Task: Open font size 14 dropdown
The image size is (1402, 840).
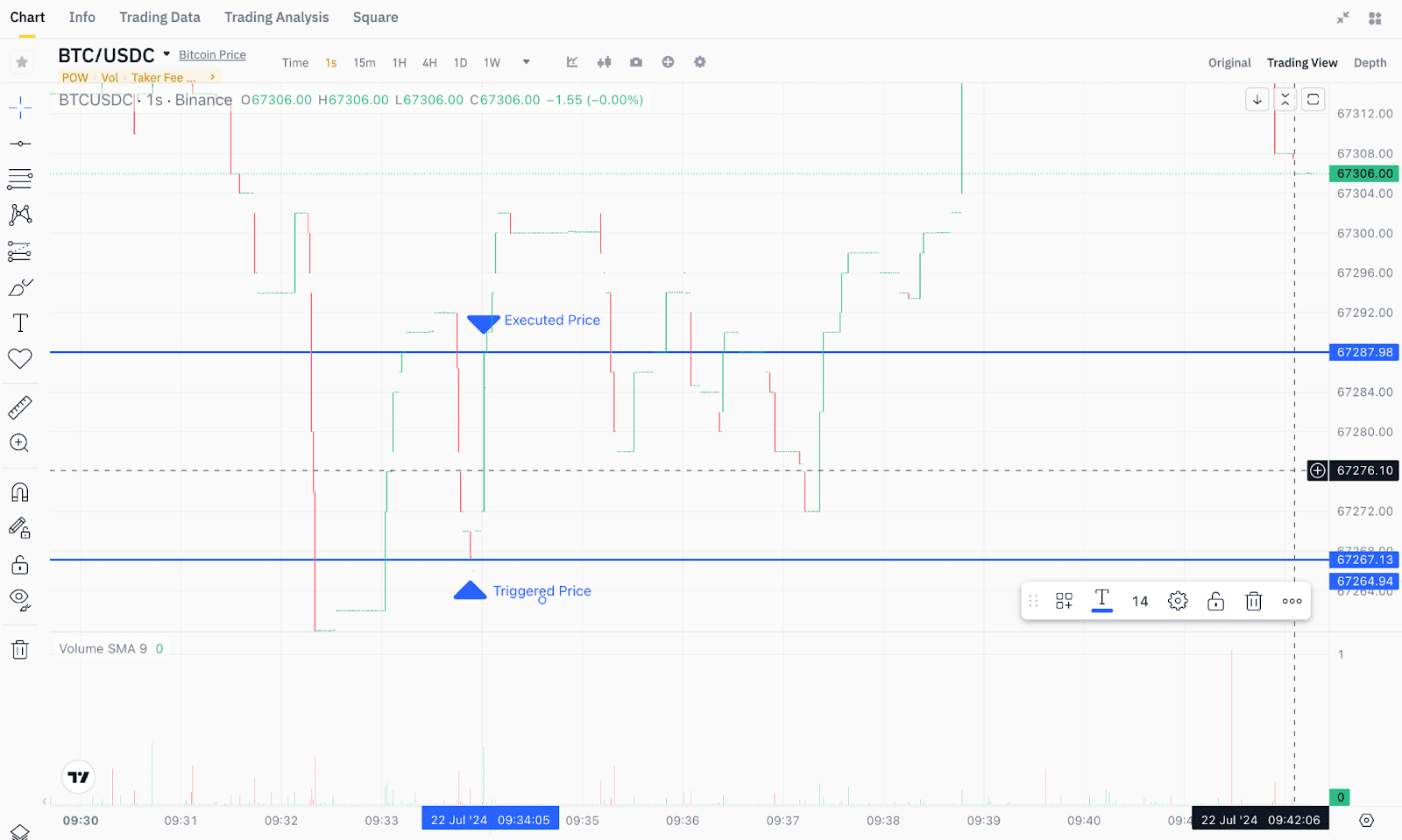Action: [1139, 601]
